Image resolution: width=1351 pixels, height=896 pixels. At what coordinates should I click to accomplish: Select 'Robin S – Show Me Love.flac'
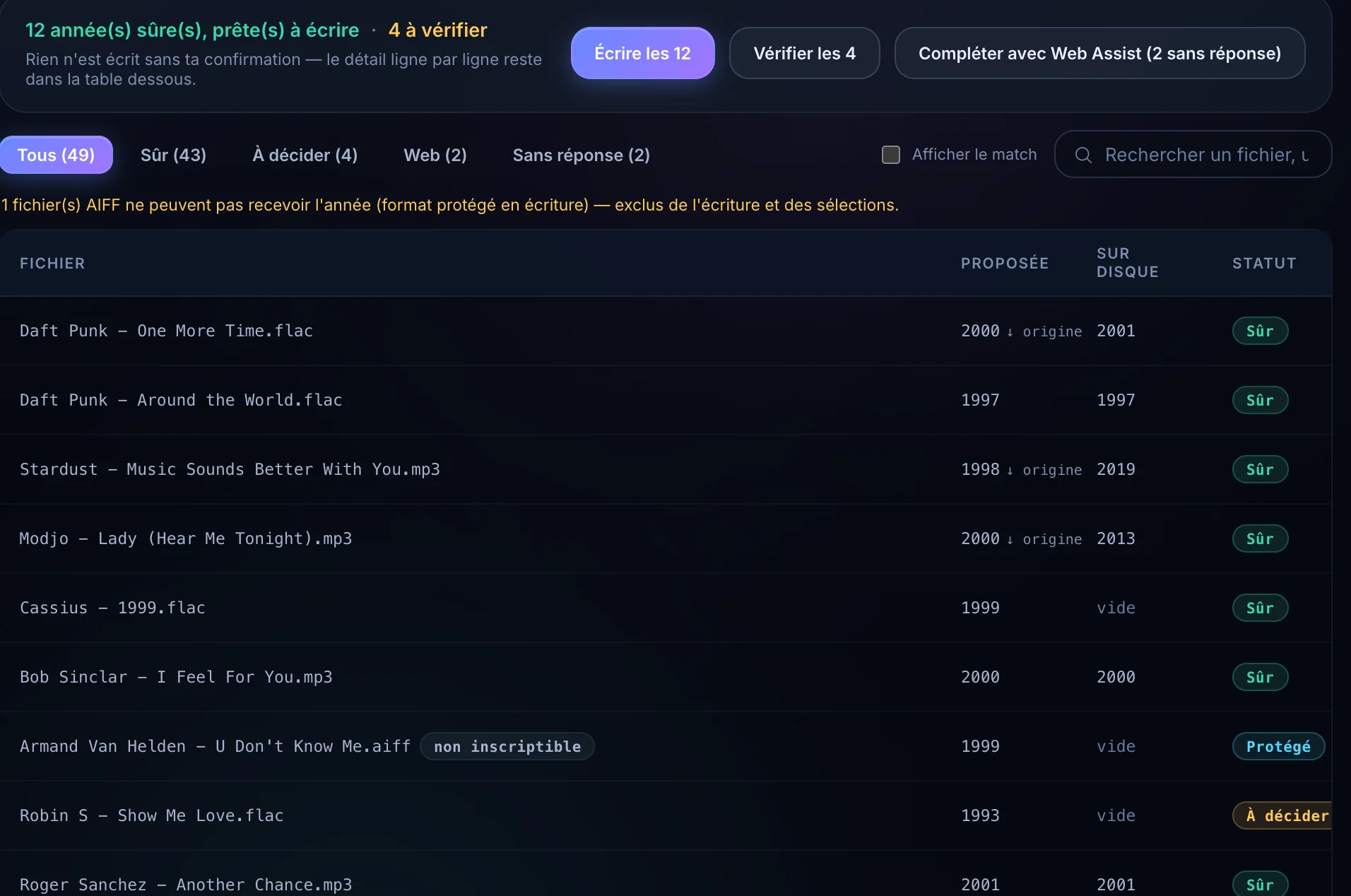(x=151, y=815)
